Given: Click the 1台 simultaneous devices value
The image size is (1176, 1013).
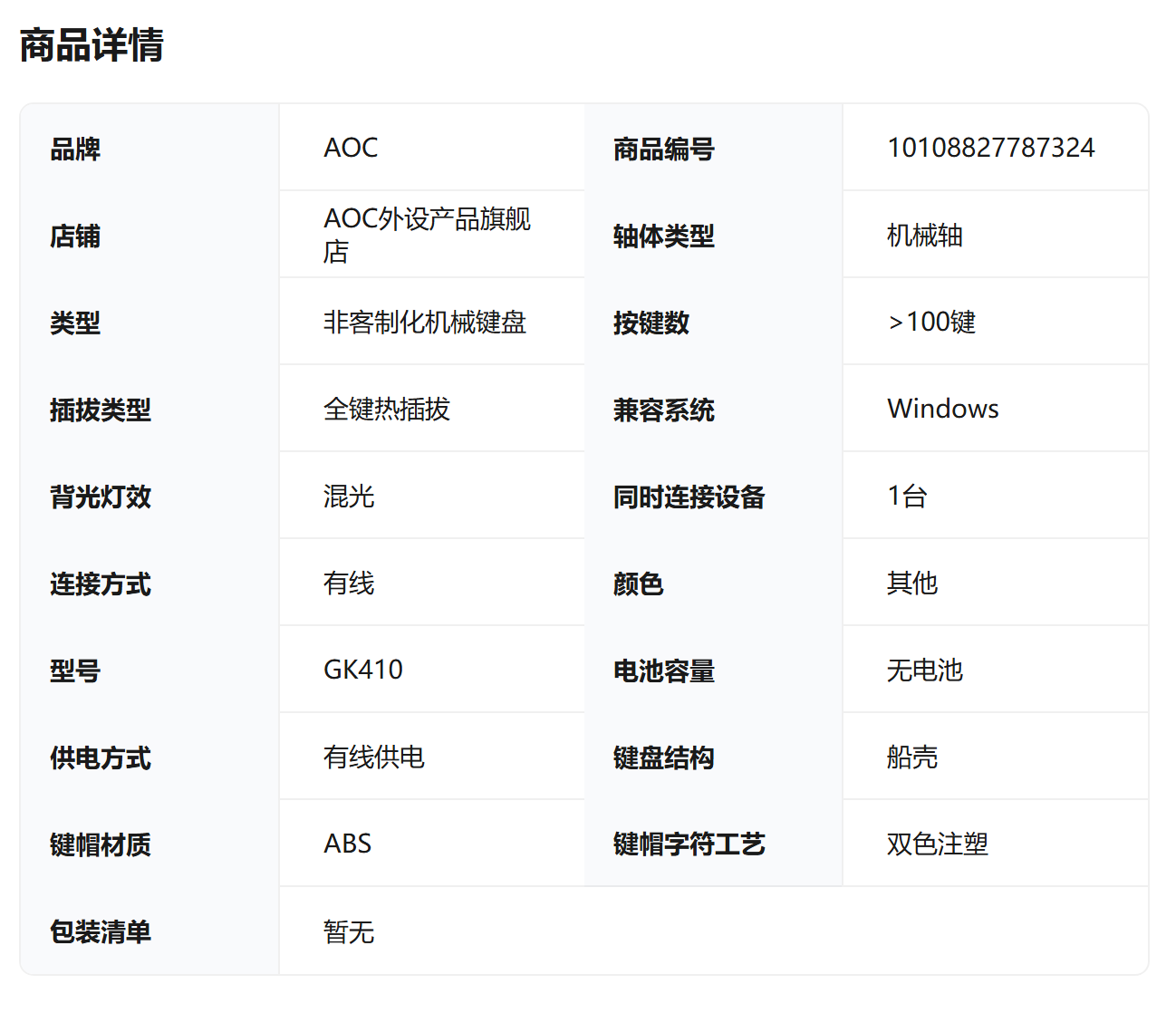Looking at the screenshot, I should pos(907,497).
